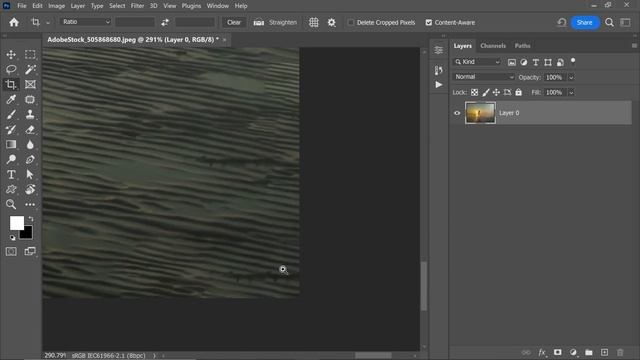Open the Edit Toolbar three-dots menu
Viewport: 640px width, 360px height.
30,204
